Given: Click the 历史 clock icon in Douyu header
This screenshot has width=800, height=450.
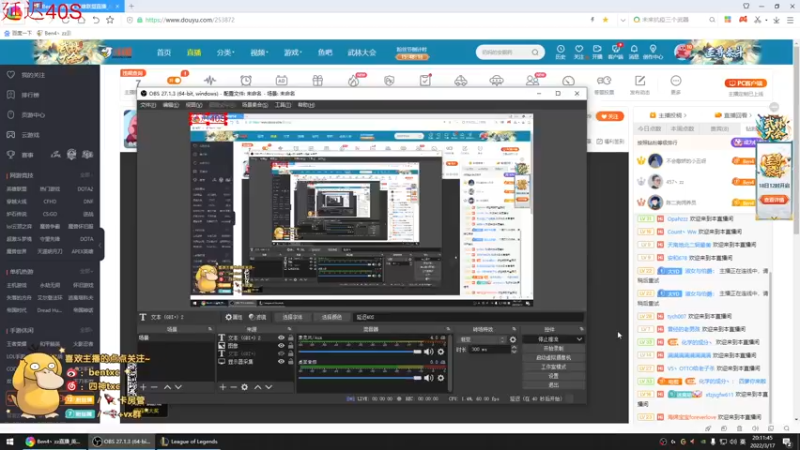Looking at the screenshot, I should 560,49.
